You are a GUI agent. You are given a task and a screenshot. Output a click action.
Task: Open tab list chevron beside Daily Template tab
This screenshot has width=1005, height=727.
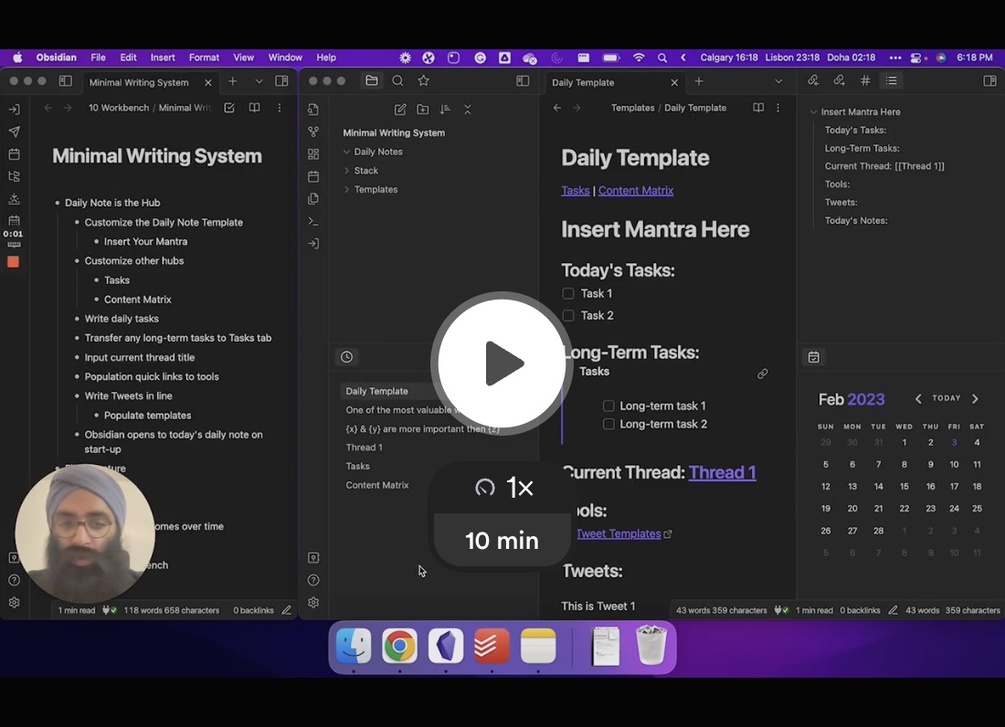[779, 81]
